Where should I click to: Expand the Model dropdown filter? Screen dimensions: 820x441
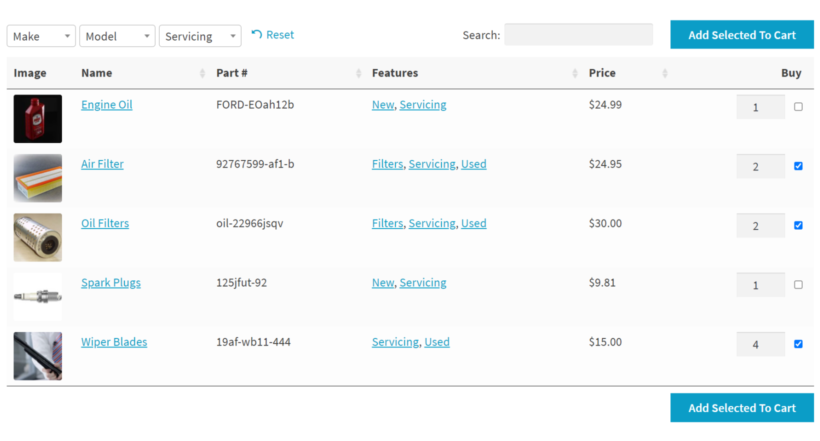(117, 36)
